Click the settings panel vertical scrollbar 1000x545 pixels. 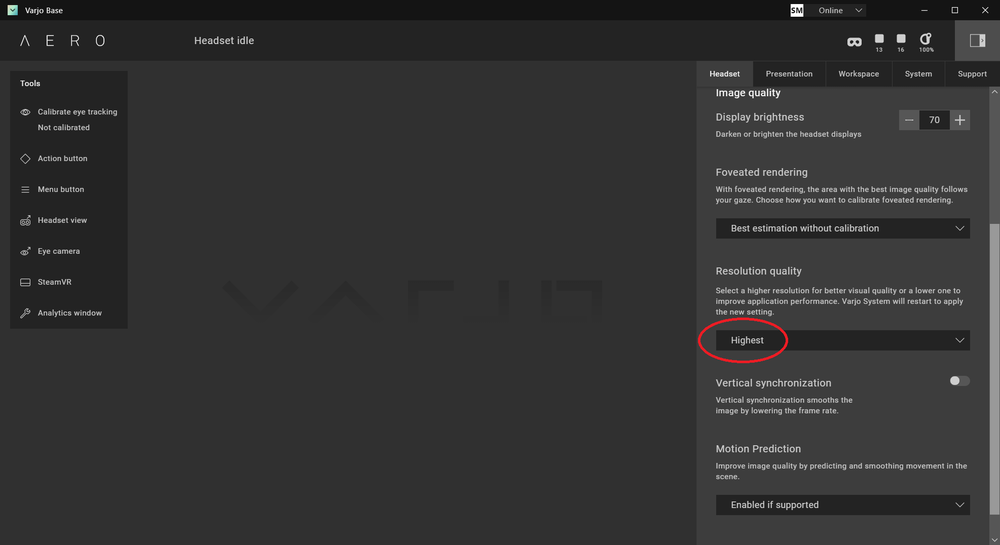[x=994, y=370]
